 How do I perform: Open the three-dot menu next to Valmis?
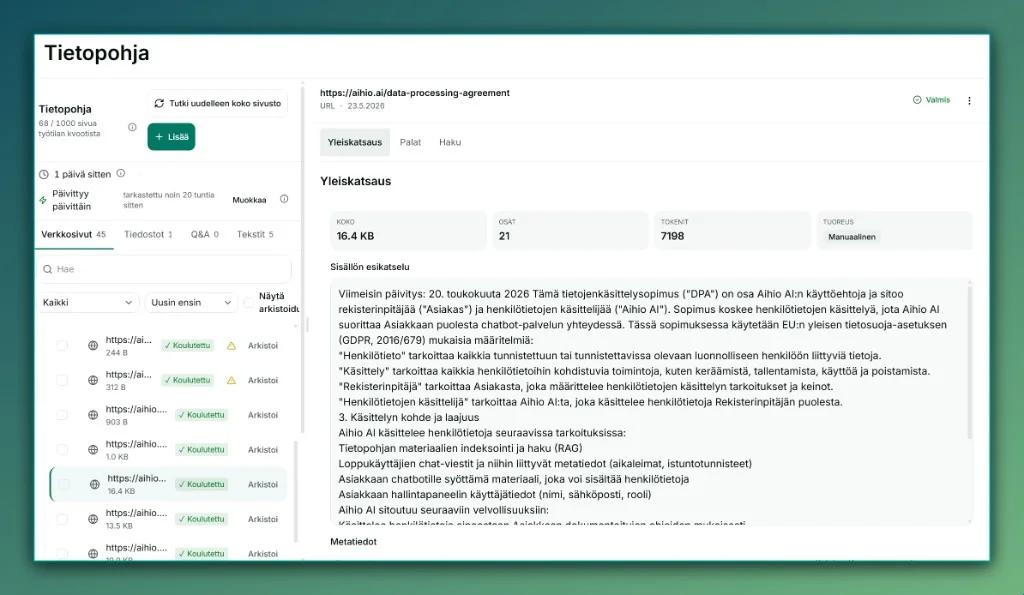[969, 101]
